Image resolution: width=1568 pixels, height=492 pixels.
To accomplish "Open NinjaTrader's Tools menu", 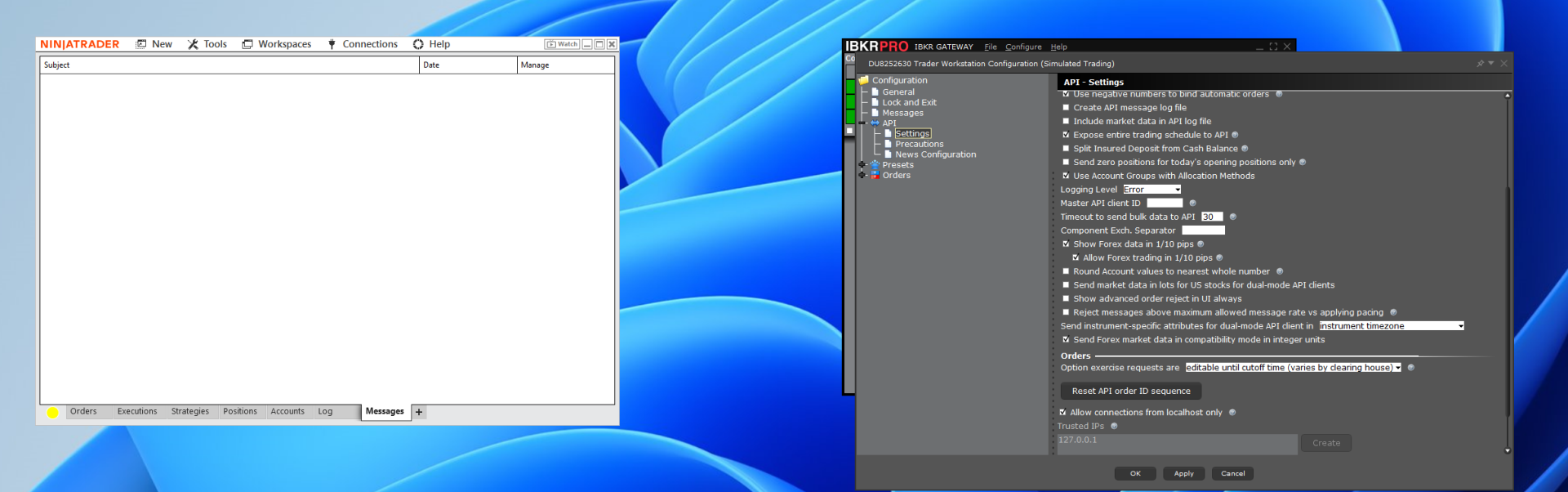I will [207, 44].
